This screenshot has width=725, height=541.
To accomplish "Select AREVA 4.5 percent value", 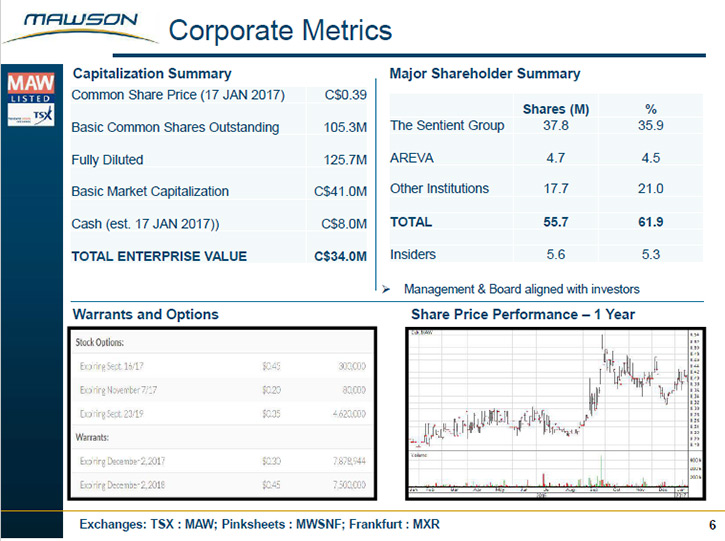I will pyautogui.click(x=651, y=158).
